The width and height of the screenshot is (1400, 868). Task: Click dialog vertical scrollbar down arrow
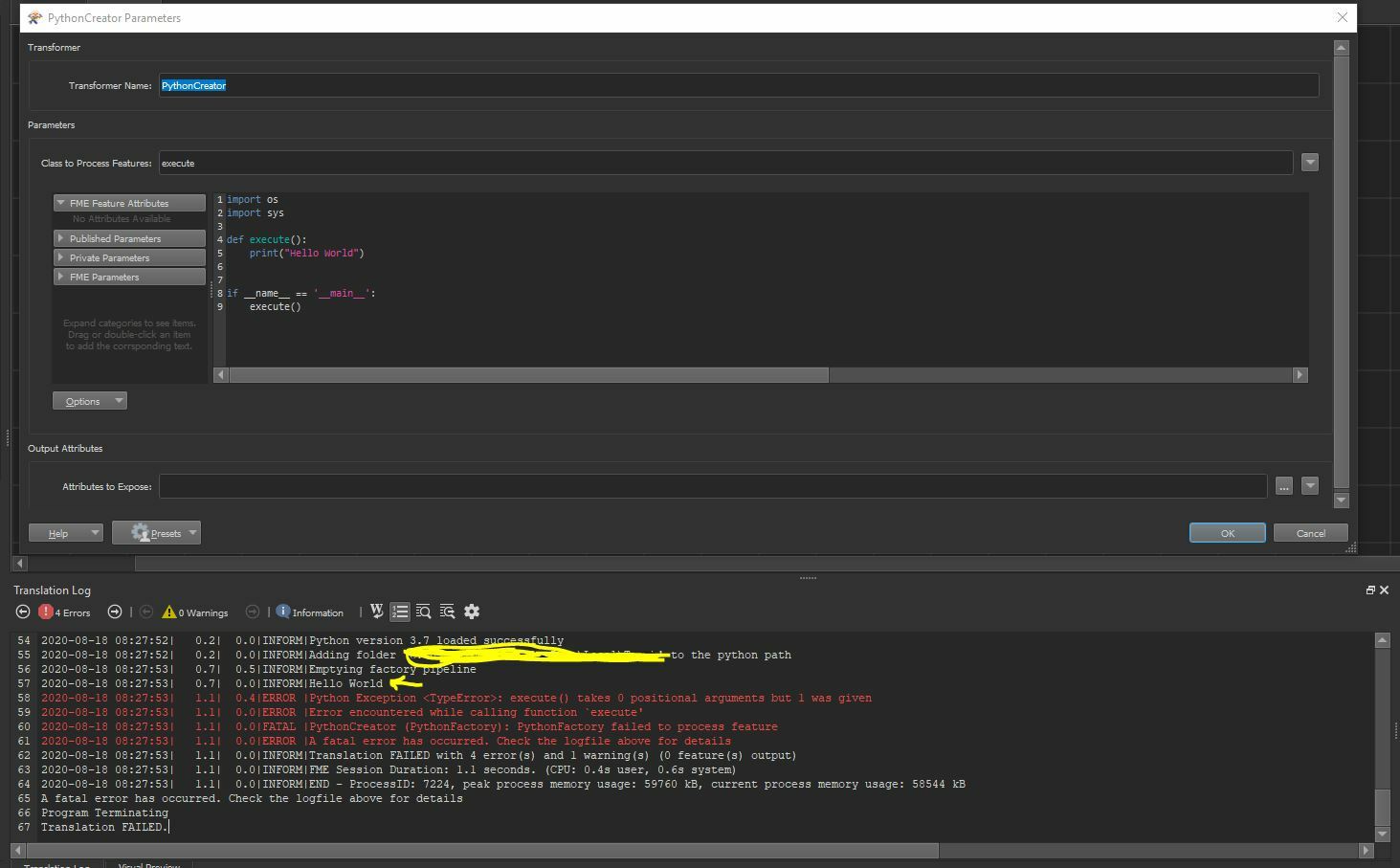(1341, 500)
